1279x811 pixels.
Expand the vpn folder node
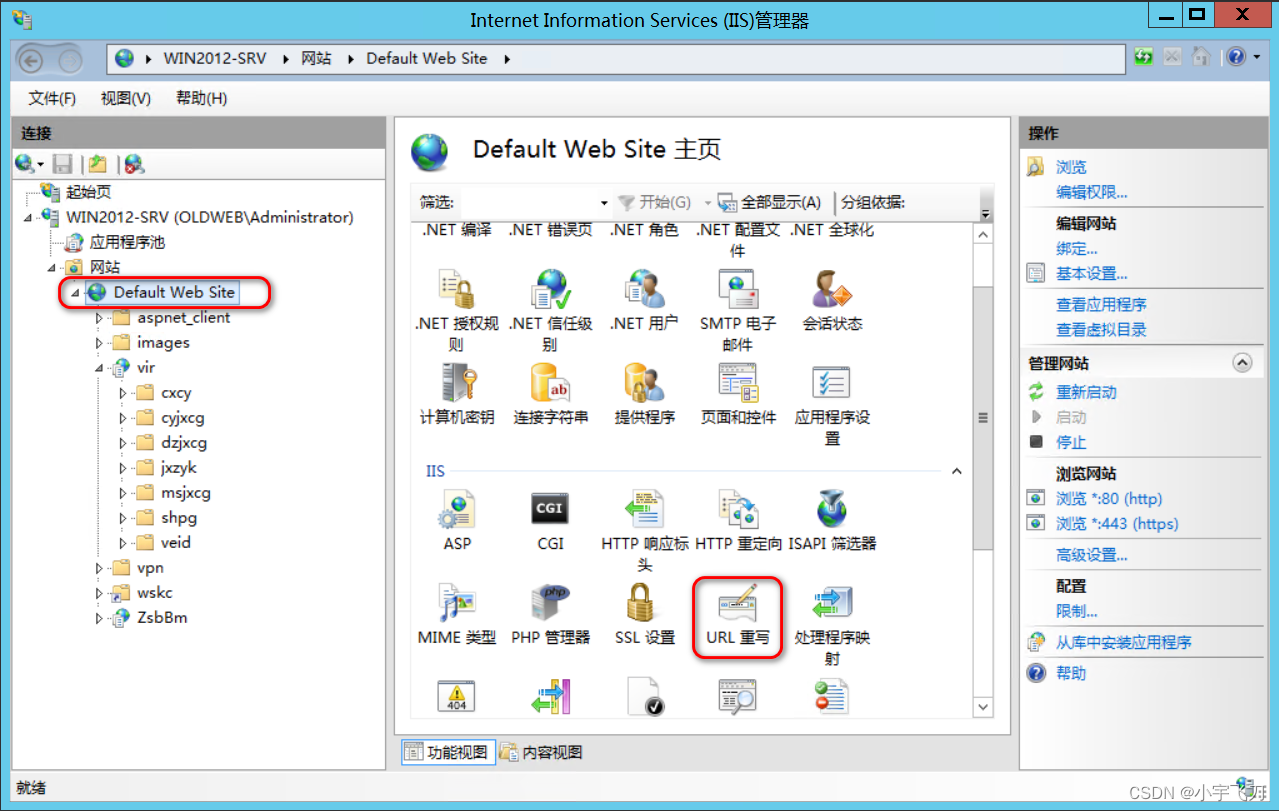click(99, 568)
